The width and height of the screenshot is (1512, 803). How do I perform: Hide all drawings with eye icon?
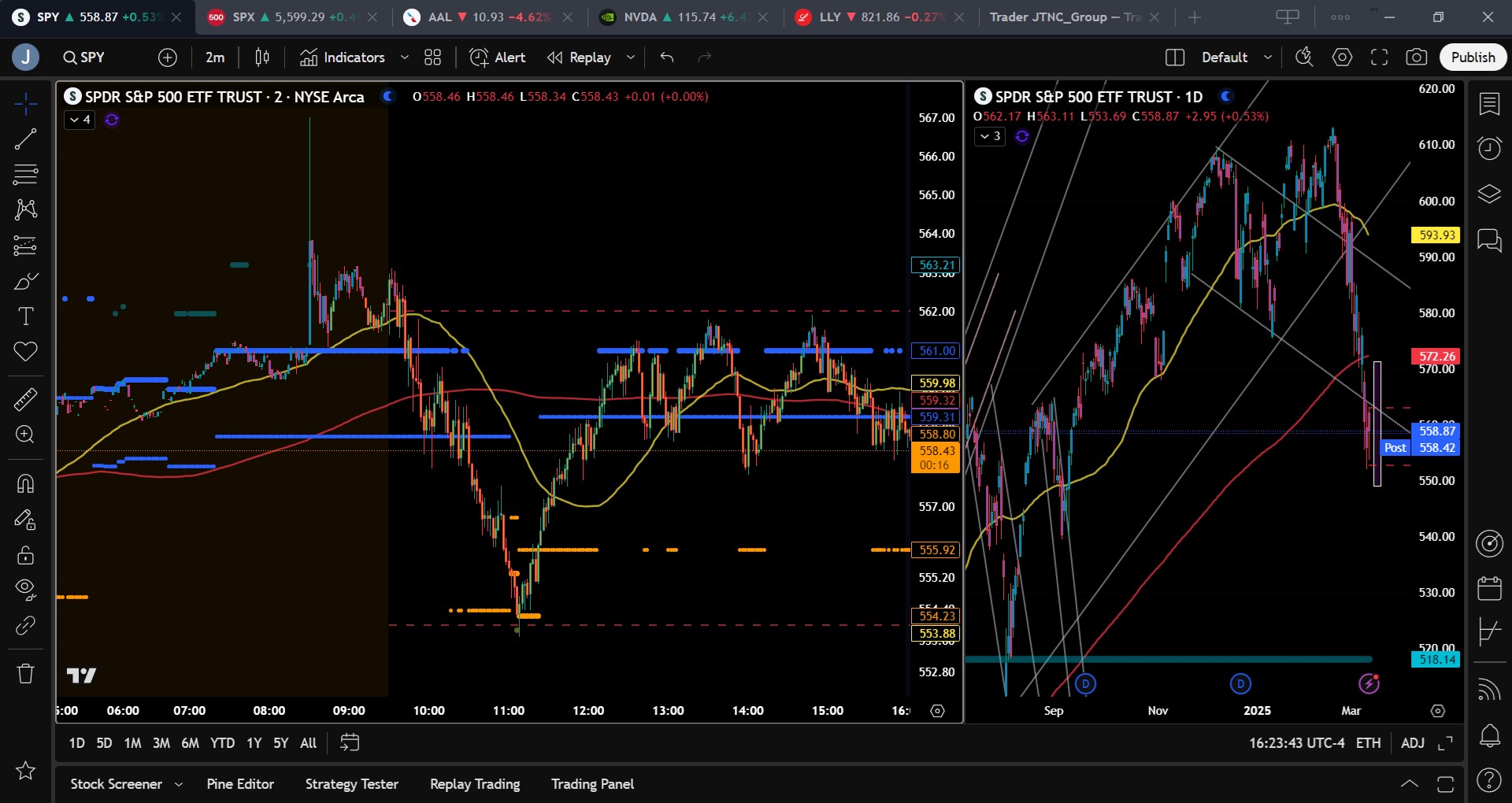25,590
